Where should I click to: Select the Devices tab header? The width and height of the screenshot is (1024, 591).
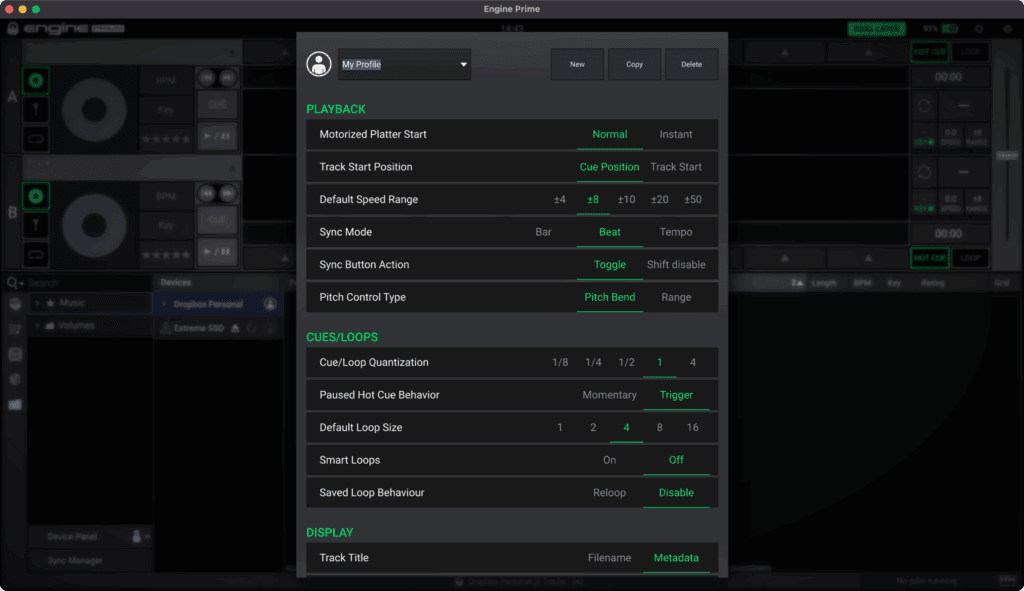(x=176, y=282)
